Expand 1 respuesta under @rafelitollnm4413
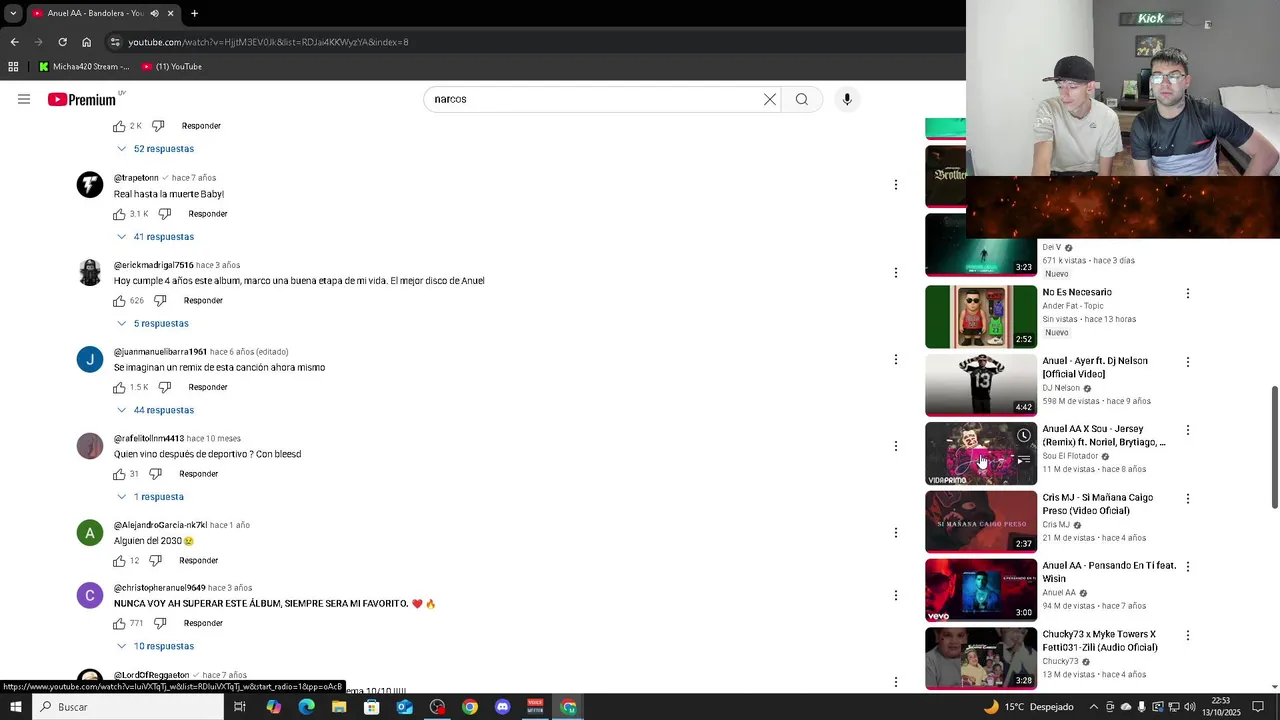The width and height of the screenshot is (1280, 720). [150, 497]
